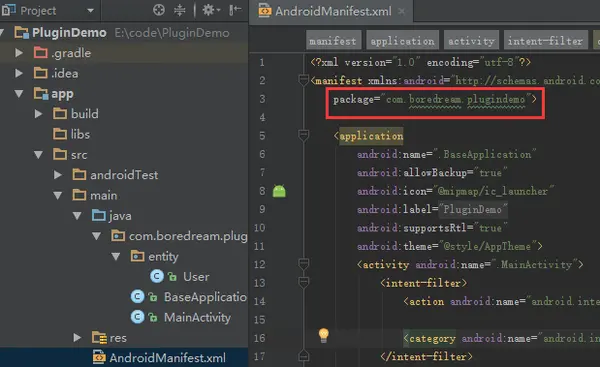
Task: Open the Project view dropdown
Action: point(91,10)
